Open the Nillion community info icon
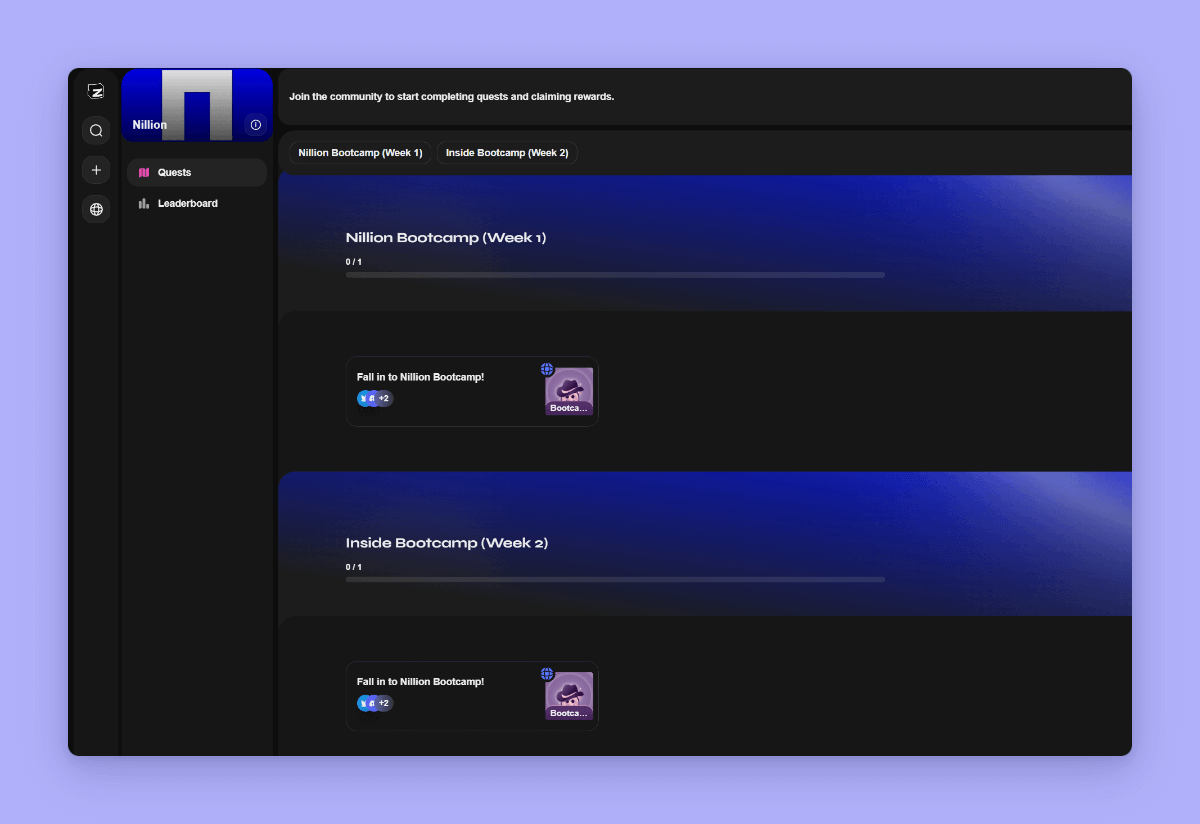 point(256,125)
